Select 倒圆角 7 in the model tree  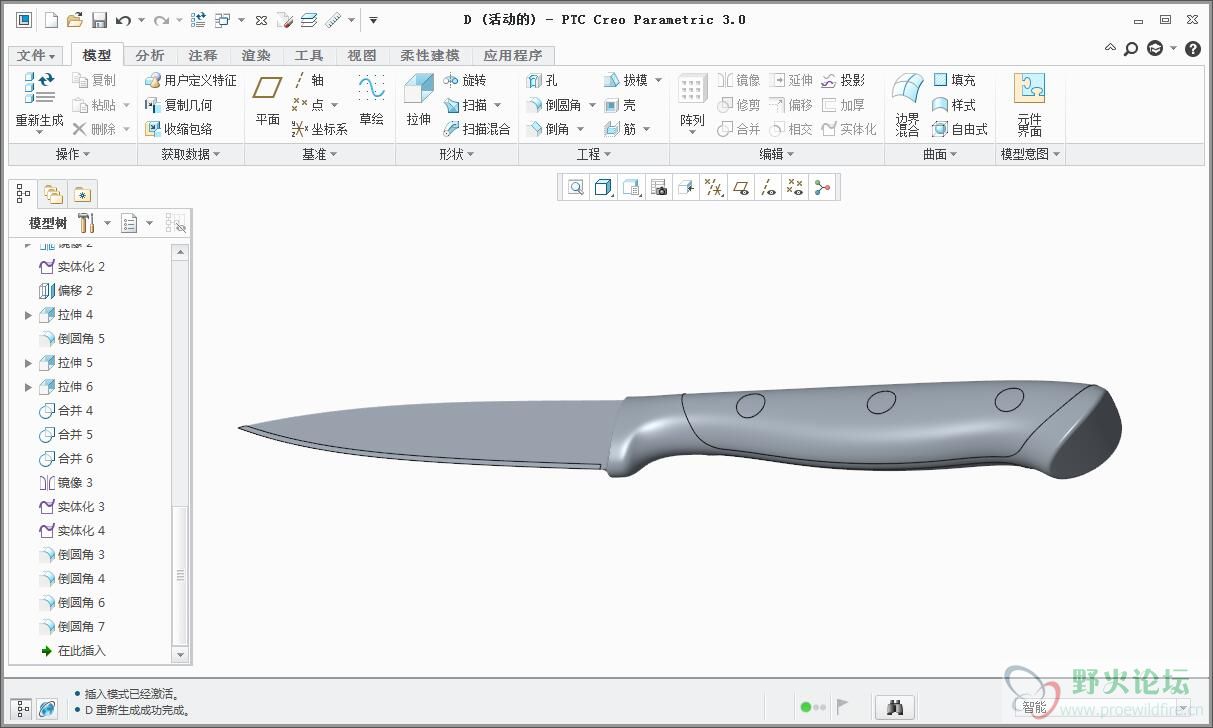(x=72, y=627)
